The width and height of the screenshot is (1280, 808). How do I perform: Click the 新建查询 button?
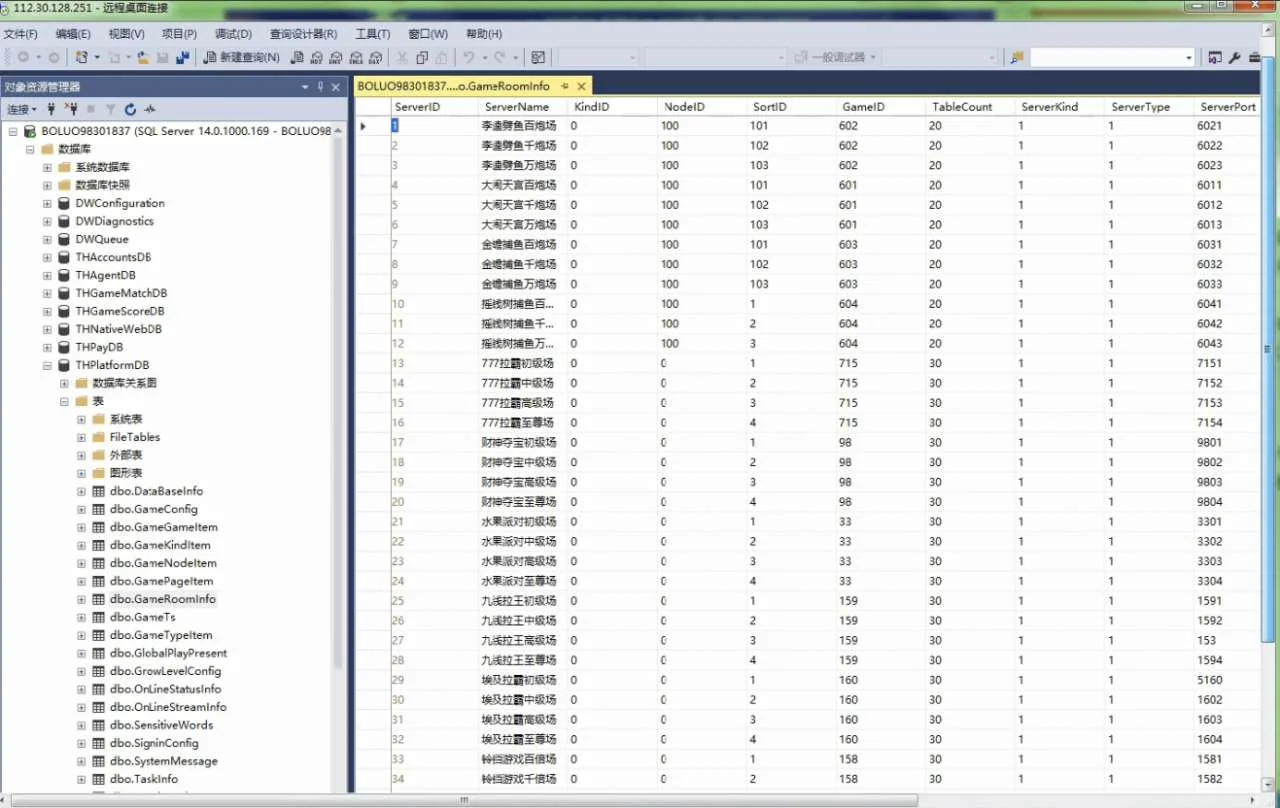click(x=241, y=58)
